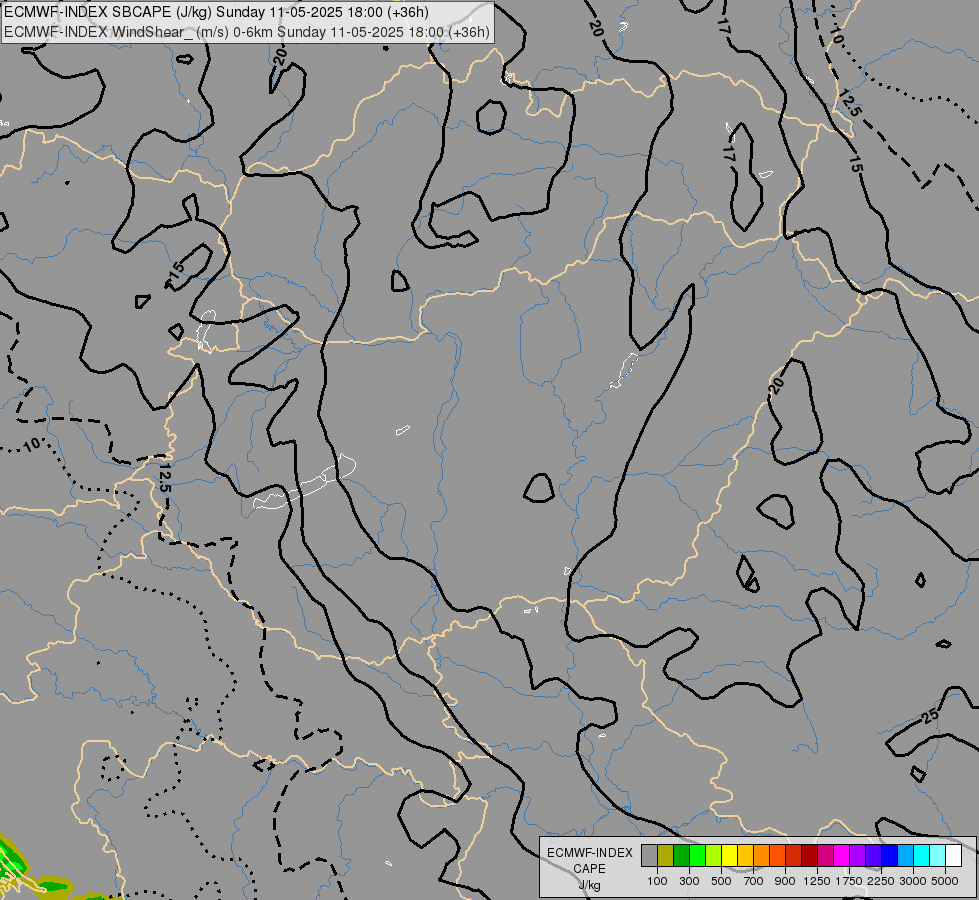Click the legend value 700
The height and width of the screenshot is (900, 979).
point(754,881)
